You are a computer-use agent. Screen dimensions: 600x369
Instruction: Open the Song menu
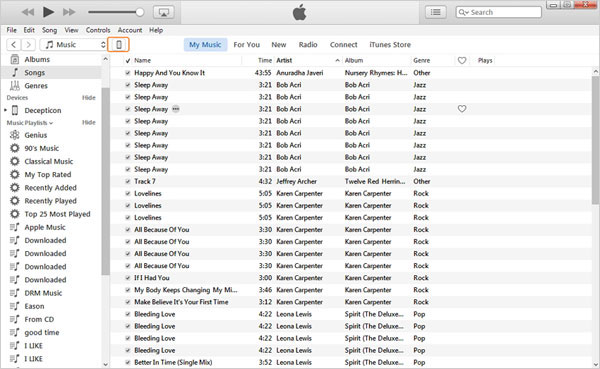pos(49,30)
